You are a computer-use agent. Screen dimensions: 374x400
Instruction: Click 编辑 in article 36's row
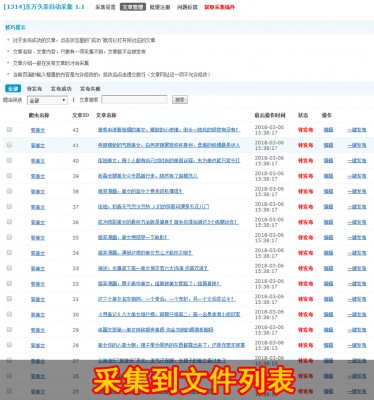click(x=328, y=222)
